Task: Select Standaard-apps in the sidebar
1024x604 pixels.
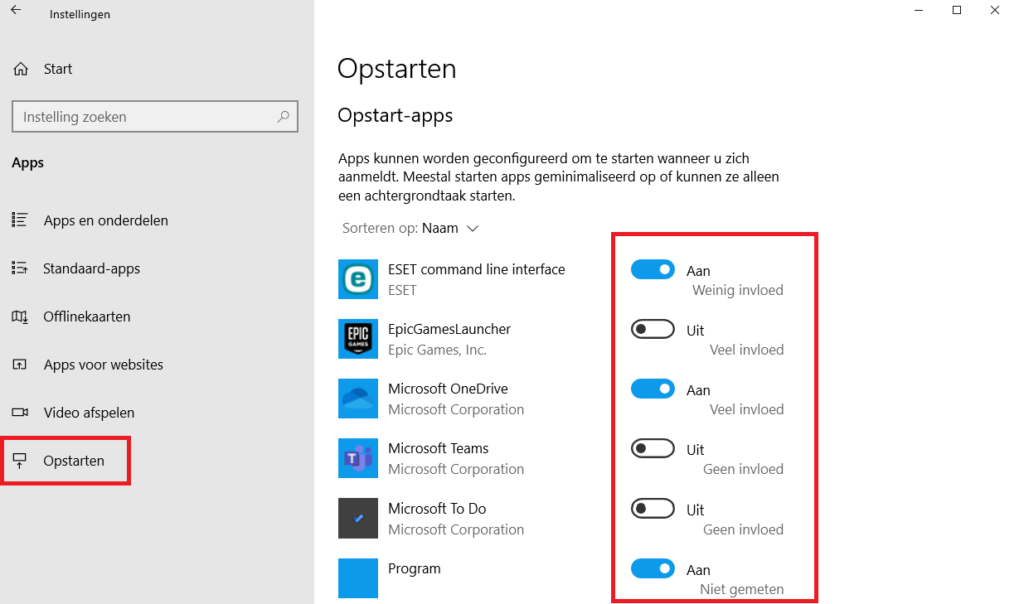Action: 92,268
